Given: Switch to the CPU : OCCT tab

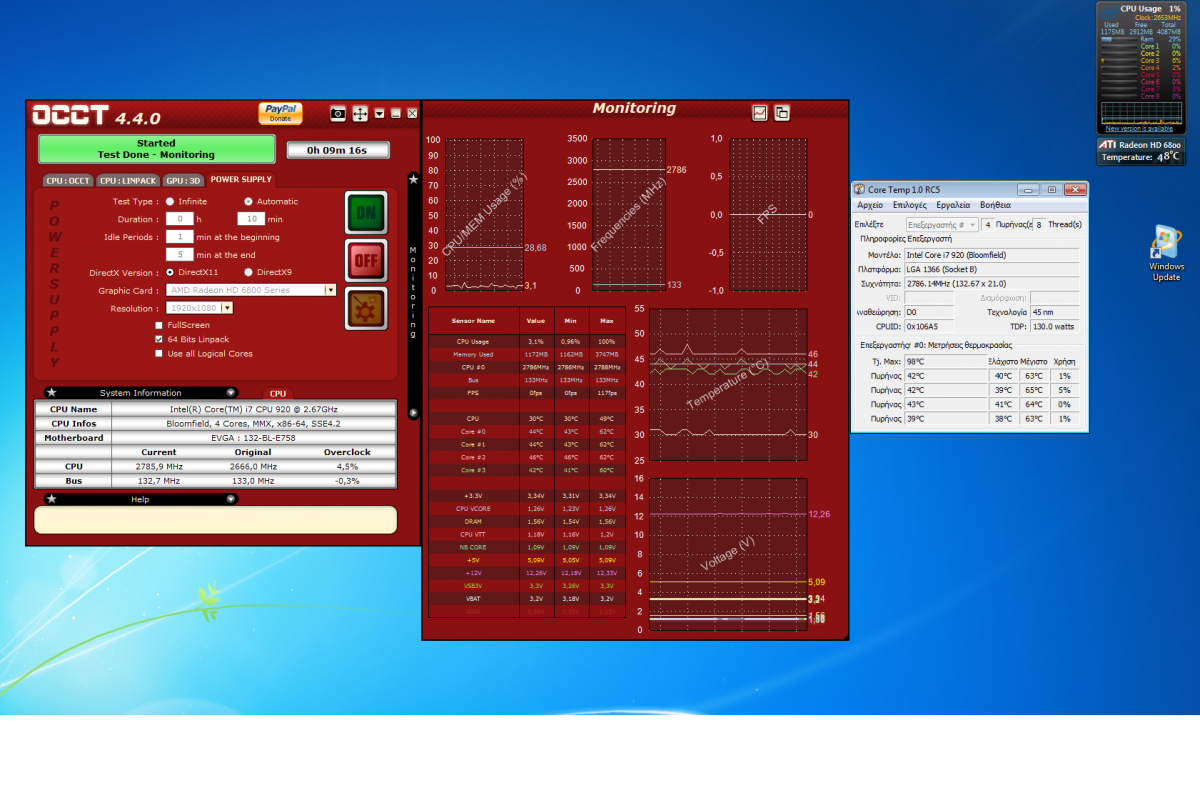Looking at the screenshot, I should [x=68, y=181].
